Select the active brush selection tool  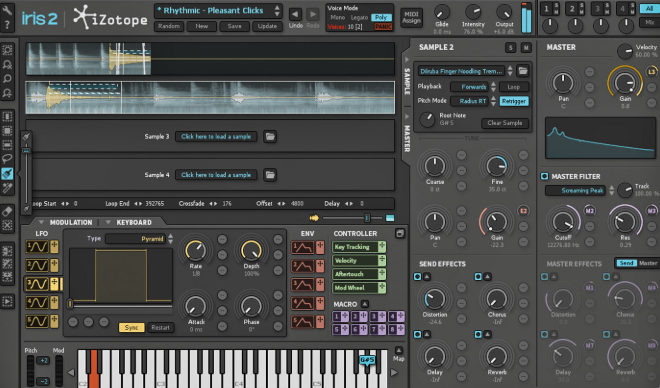pos(7,173)
